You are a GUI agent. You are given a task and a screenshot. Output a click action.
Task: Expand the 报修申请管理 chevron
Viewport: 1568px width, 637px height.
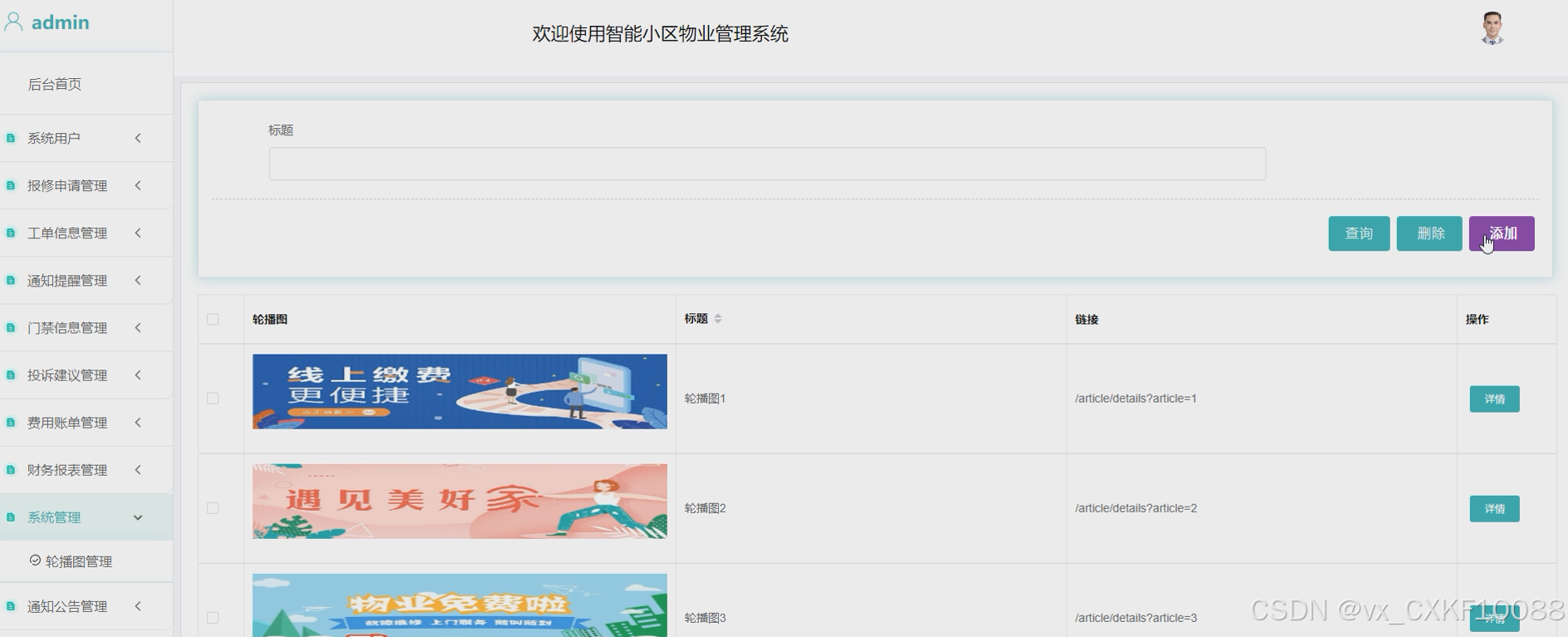(x=138, y=185)
